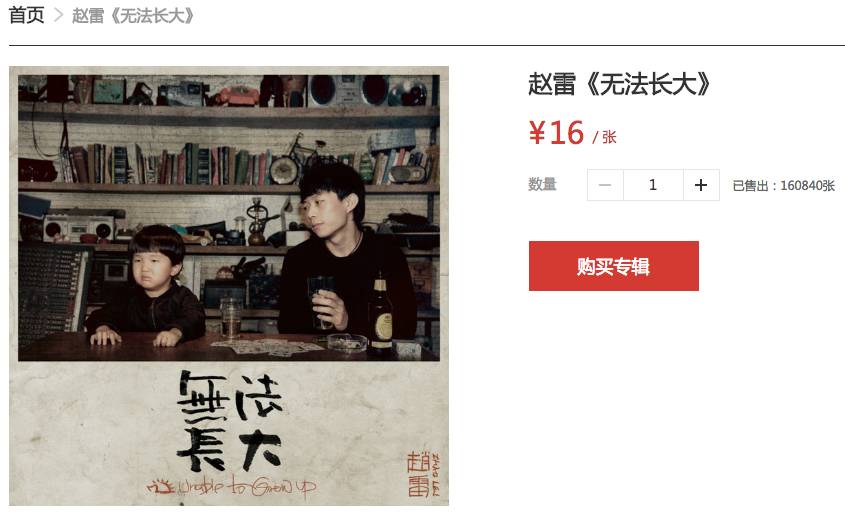Go to 首页 via breadcrumb
This screenshot has width=845, height=514.
tap(26, 15)
